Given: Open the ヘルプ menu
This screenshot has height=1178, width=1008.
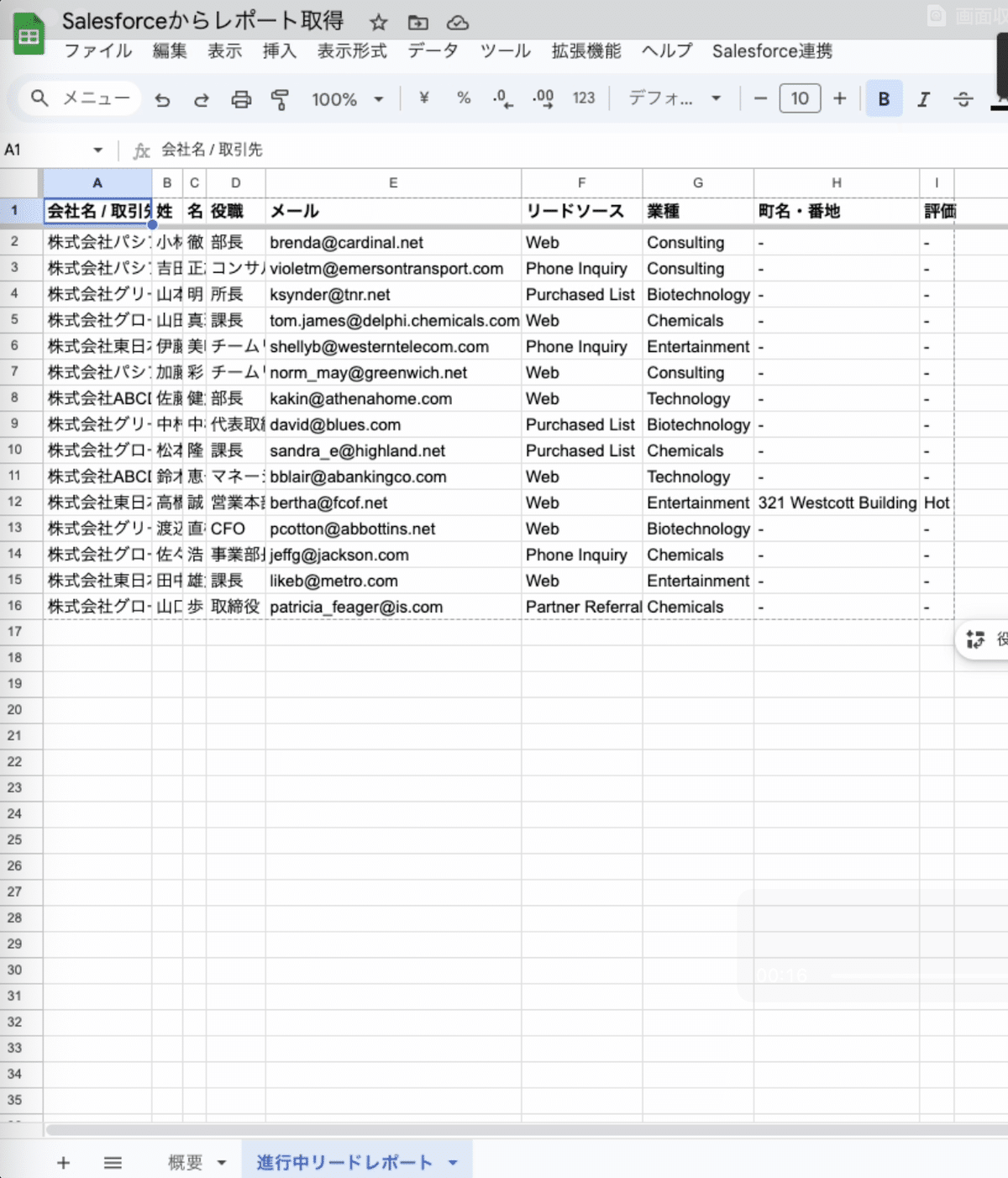Looking at the screenshot, I should point(667,51).
